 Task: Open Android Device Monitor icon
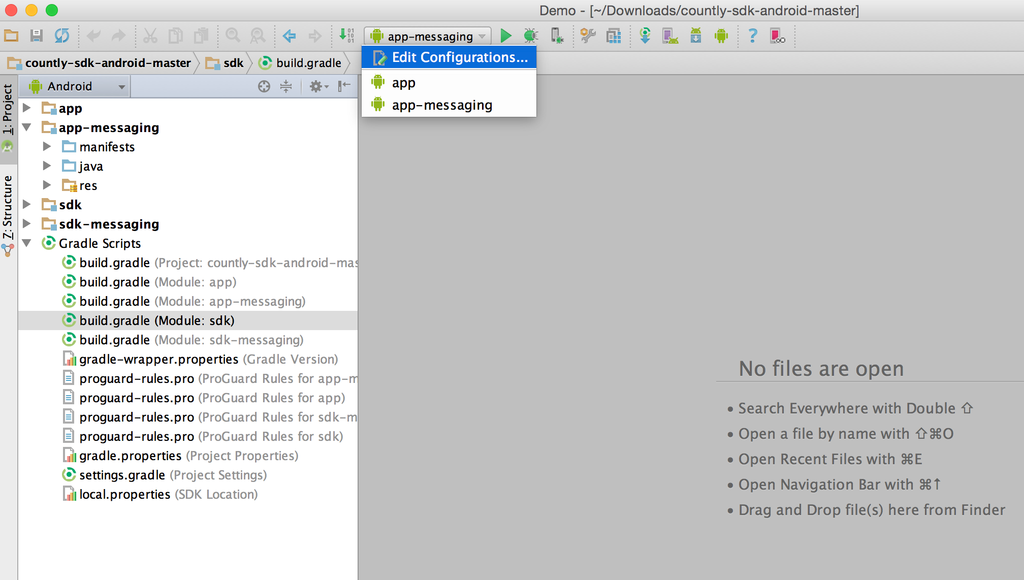[721, 36]
